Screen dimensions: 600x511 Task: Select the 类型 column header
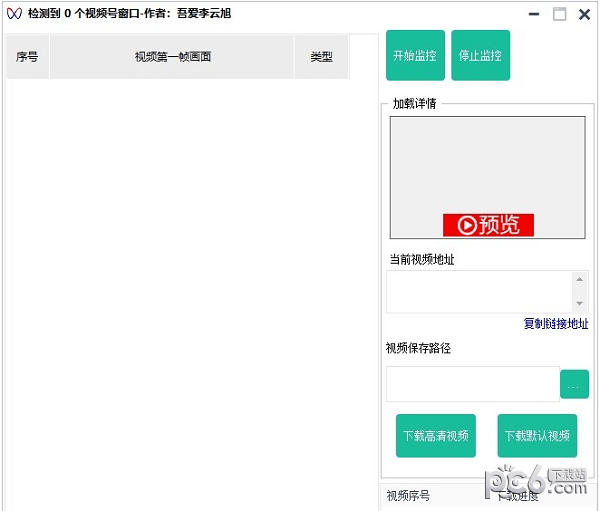coord(321,57)
